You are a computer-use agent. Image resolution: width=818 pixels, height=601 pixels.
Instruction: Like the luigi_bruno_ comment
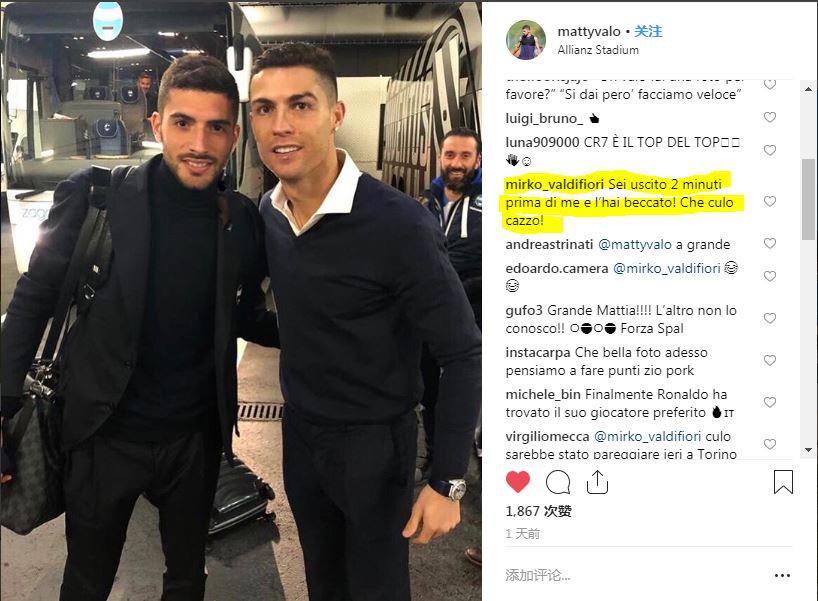coord(769,117)
